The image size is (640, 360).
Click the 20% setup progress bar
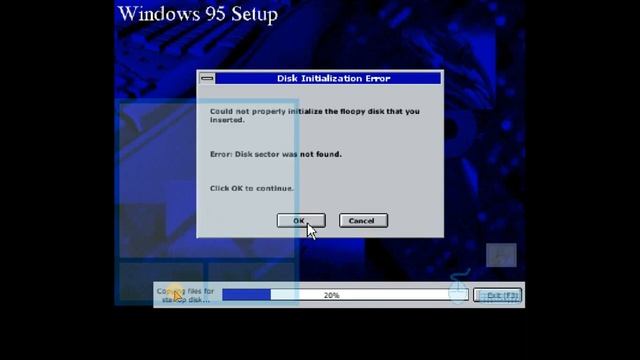tap(345, 295)
